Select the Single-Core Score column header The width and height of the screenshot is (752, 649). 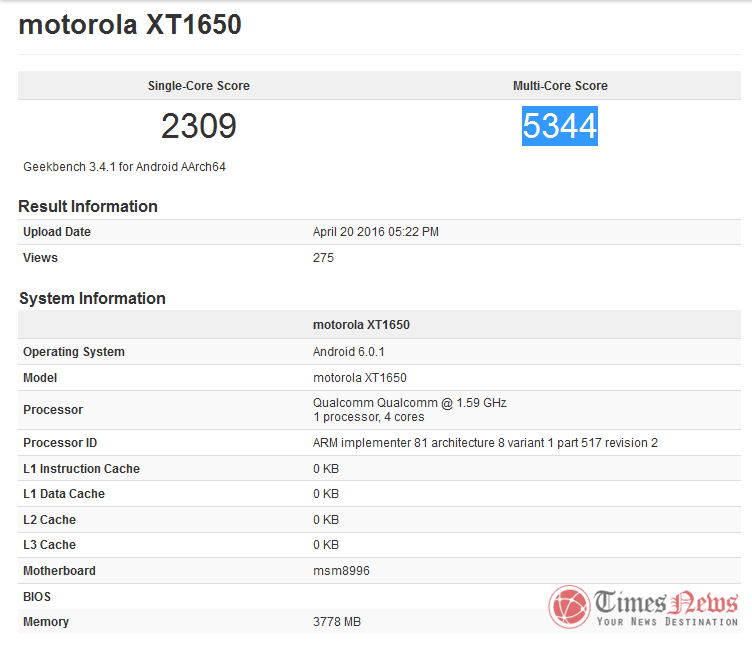(x=198, y=86)
